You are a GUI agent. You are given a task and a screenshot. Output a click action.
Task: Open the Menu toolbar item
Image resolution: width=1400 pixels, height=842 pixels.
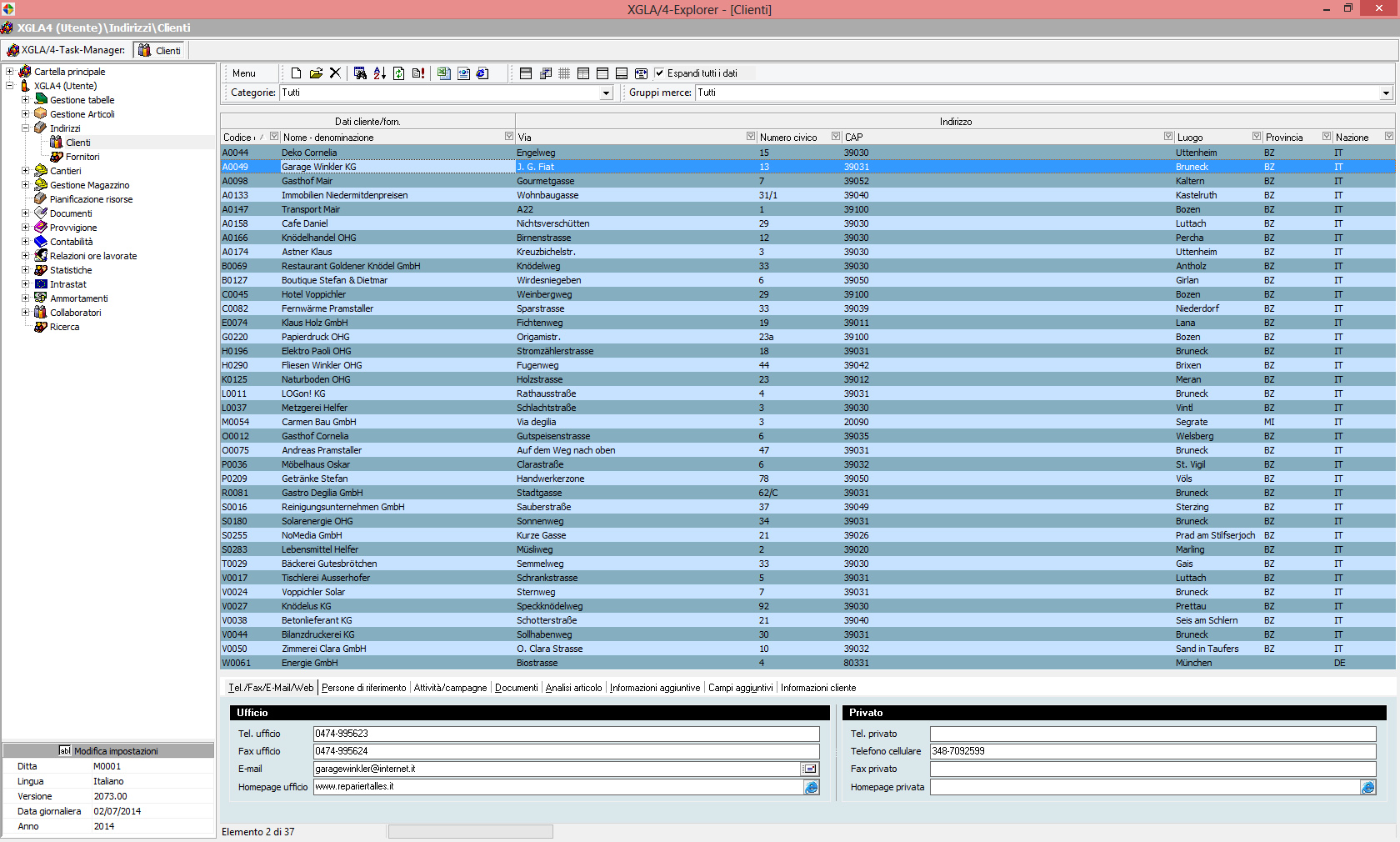coord(244,73)
